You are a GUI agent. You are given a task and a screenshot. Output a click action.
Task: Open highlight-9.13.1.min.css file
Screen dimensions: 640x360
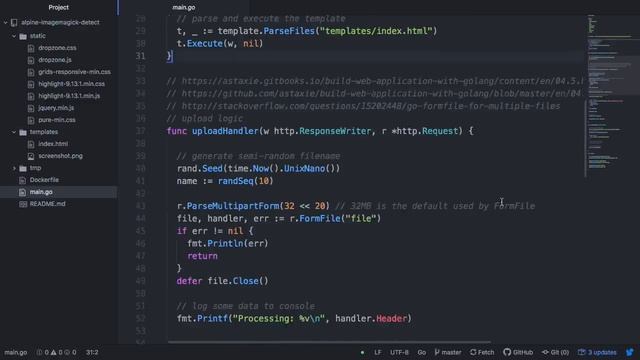click(71, 84)
